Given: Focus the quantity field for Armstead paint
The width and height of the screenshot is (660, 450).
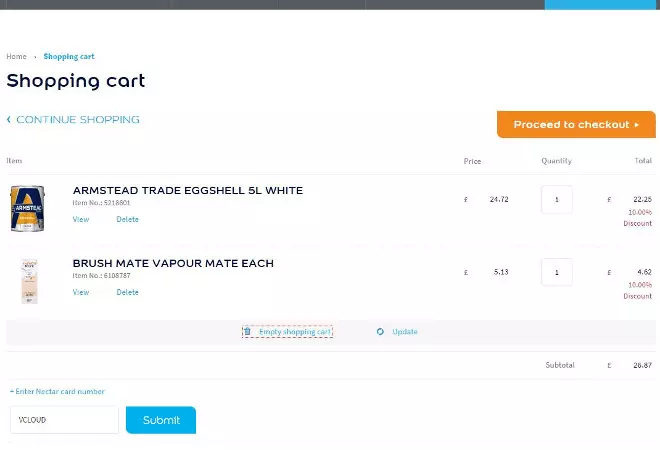Looking at the screenshot, I should click(557, 199).
